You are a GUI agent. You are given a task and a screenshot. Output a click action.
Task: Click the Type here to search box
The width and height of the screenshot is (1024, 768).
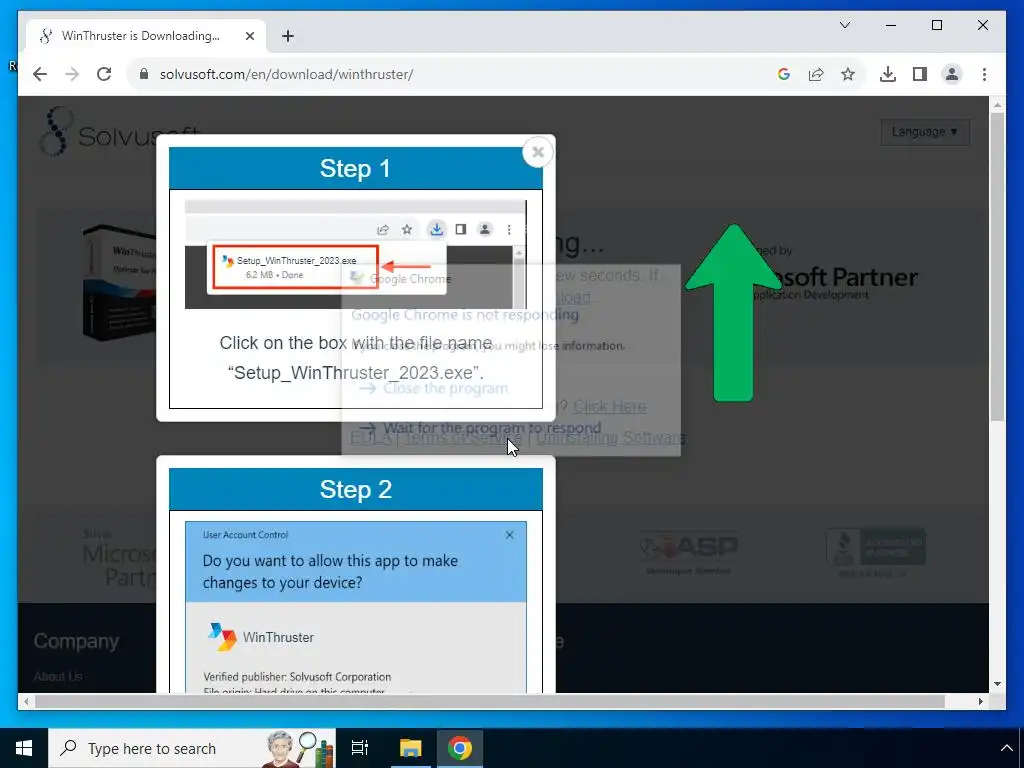pyautogui.click(x=192, y=748)
